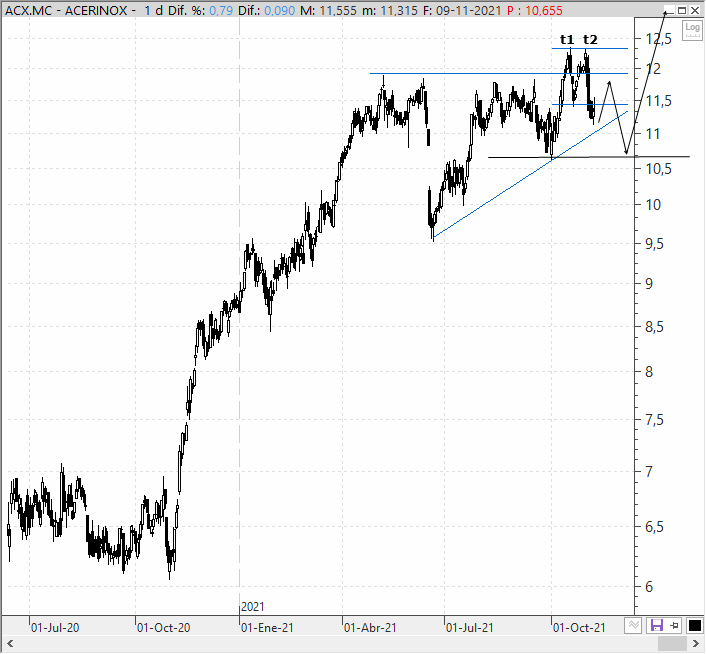
Task: Click the '1 d' timeframe label
Action: click(x=154, y=10)
